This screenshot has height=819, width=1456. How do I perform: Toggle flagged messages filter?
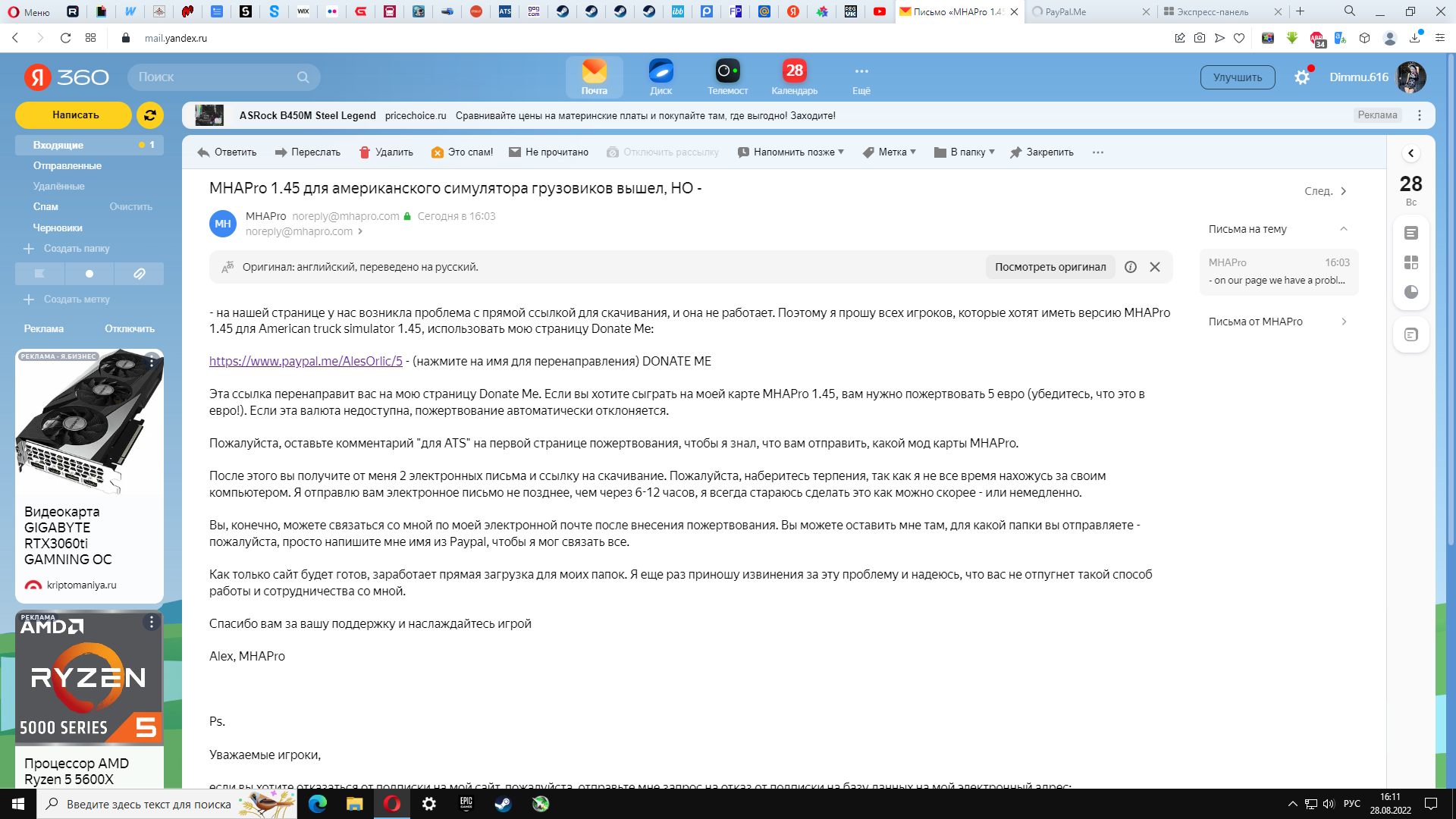(39, 274)
